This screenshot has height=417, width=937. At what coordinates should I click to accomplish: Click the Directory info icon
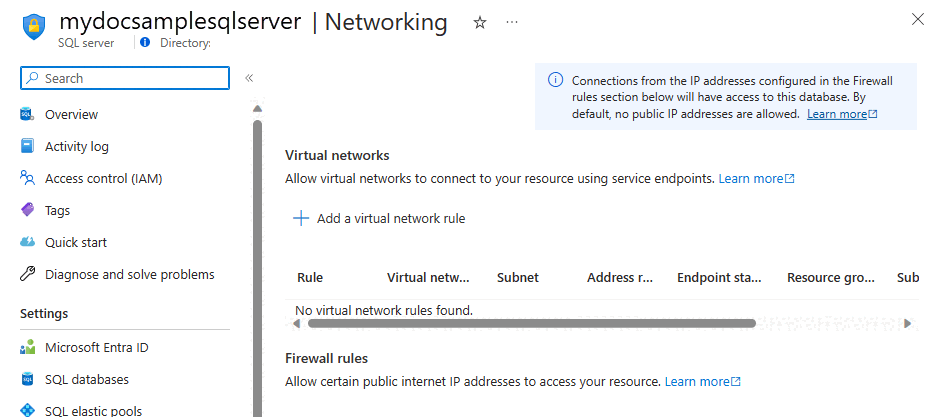[x=145, y=42]
